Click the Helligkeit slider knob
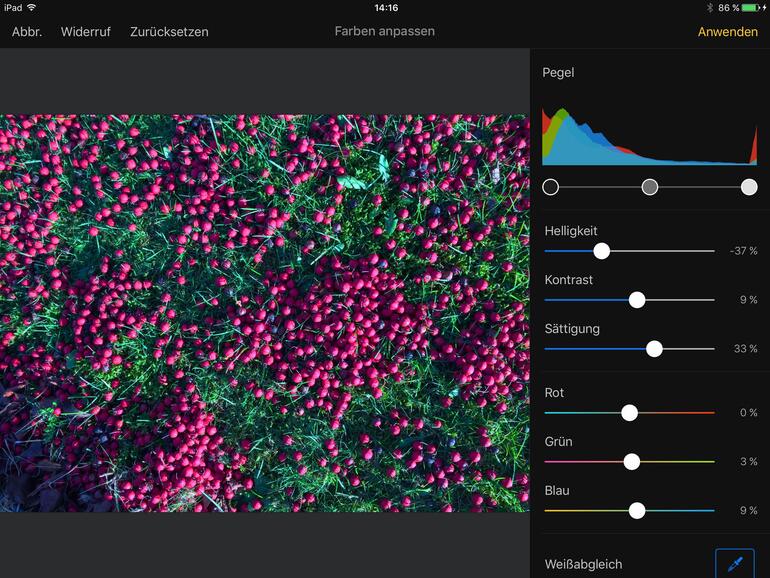The width and height of the screenshot is (770, 578). (601, 251)
